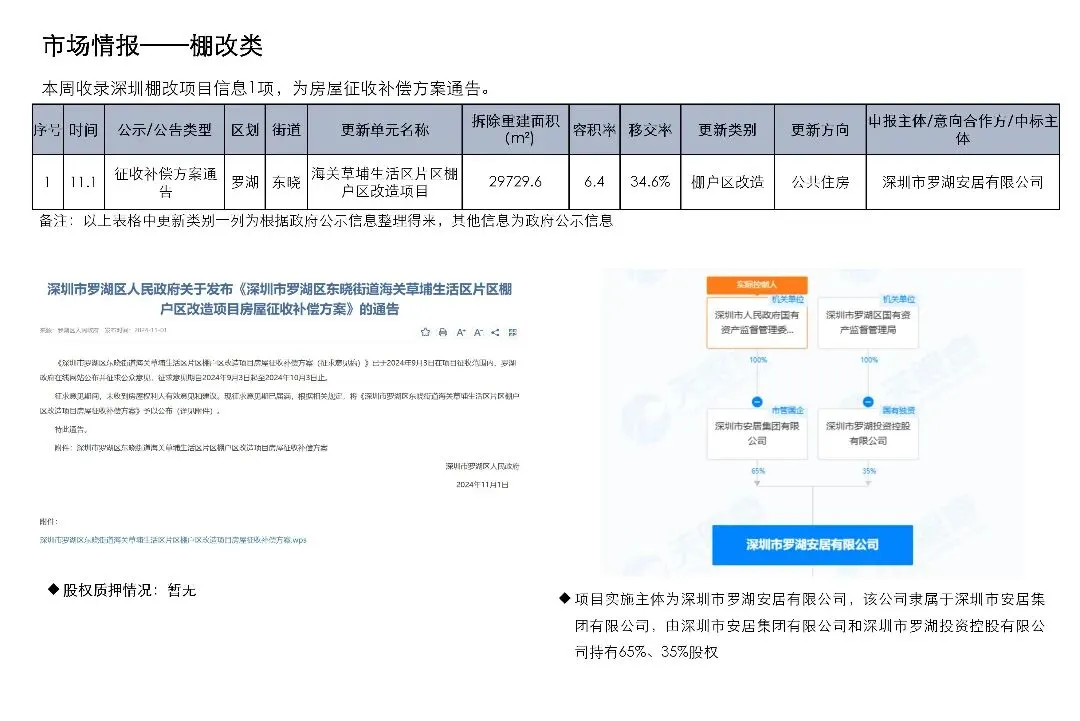Click the table header 容积率
This screenshot has height=721, width=1080.
594,129
